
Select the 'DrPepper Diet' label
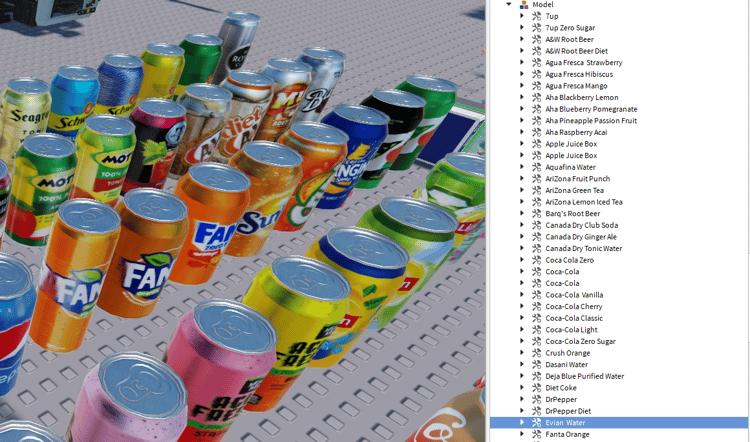point(568,411)
